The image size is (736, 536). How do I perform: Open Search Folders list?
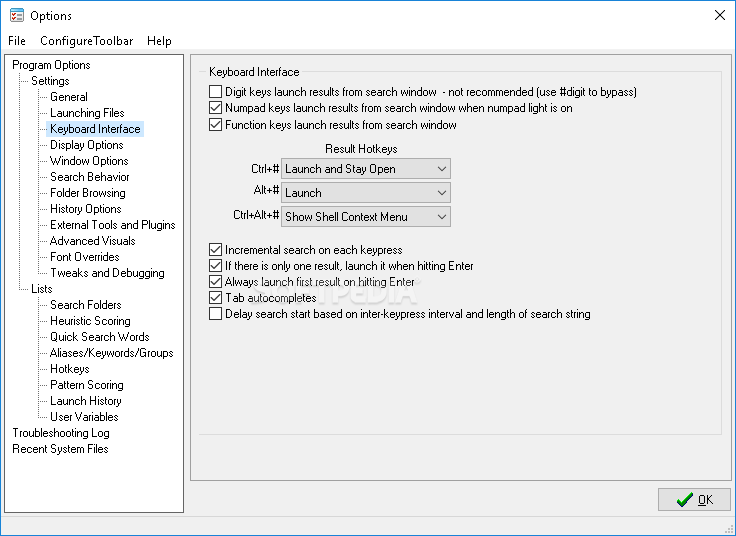(x=86, y=305)
